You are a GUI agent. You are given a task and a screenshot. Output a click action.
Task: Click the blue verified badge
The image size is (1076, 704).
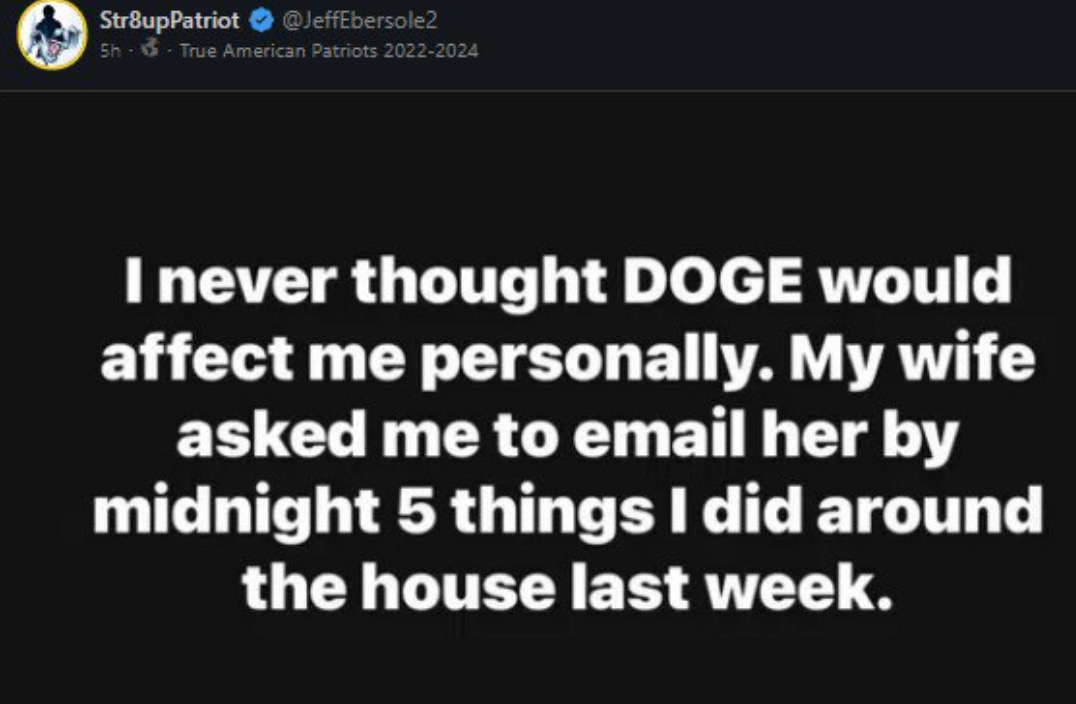click(261, 21)
